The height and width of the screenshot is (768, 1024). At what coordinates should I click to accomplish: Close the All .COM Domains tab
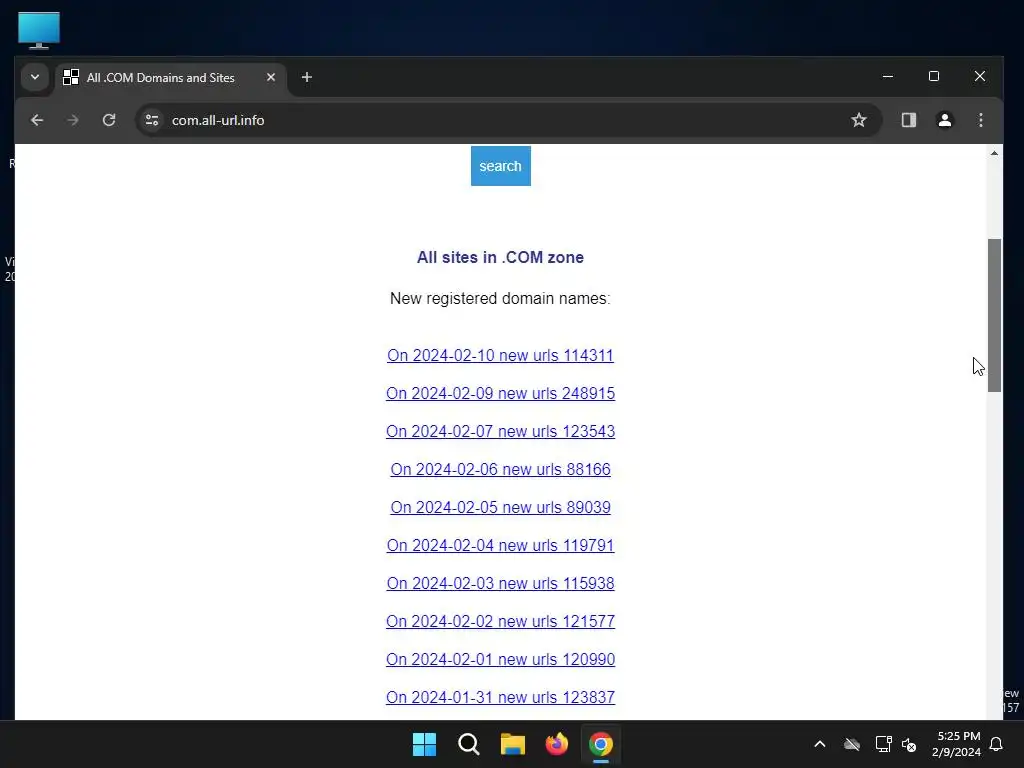[x=271, y=77]
